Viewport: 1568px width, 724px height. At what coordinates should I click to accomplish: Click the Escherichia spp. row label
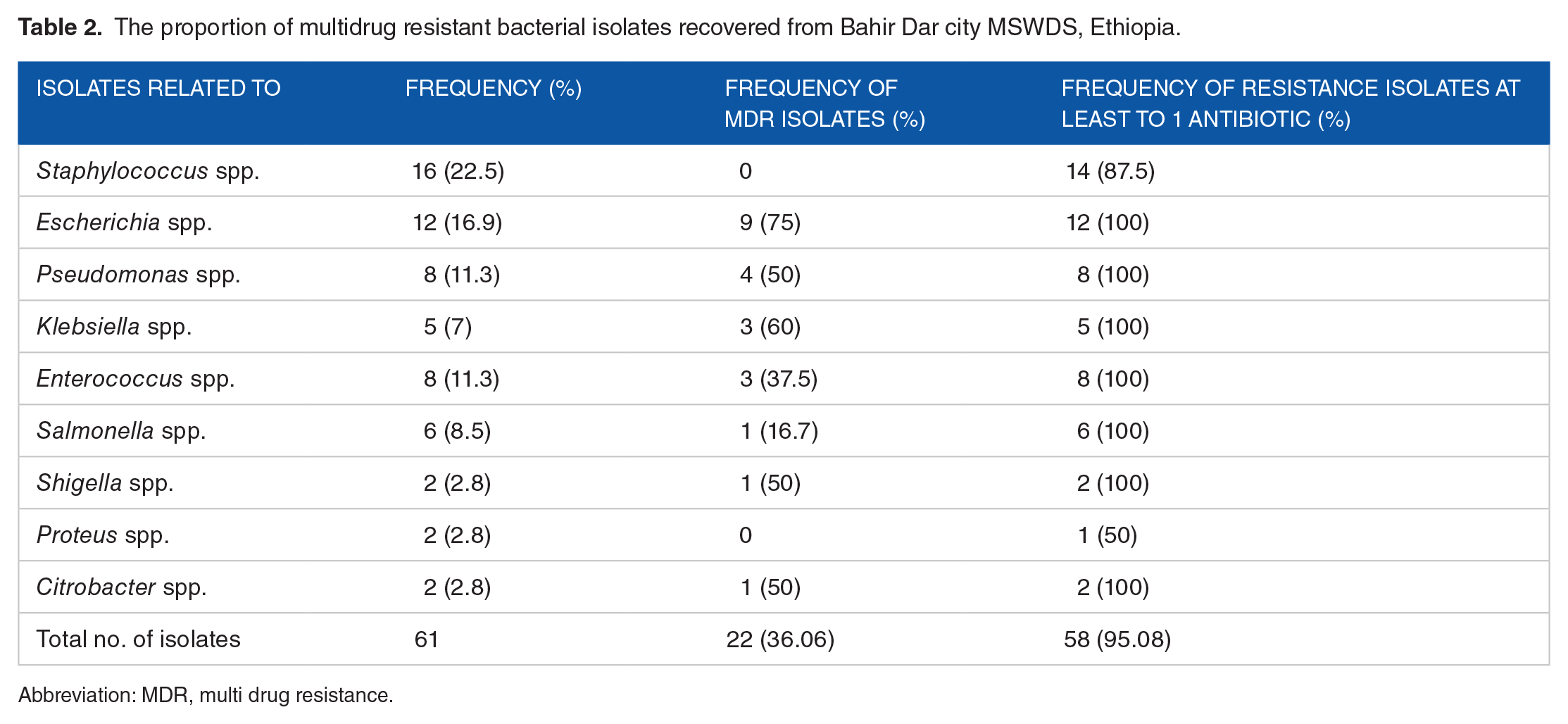(124, 223)
